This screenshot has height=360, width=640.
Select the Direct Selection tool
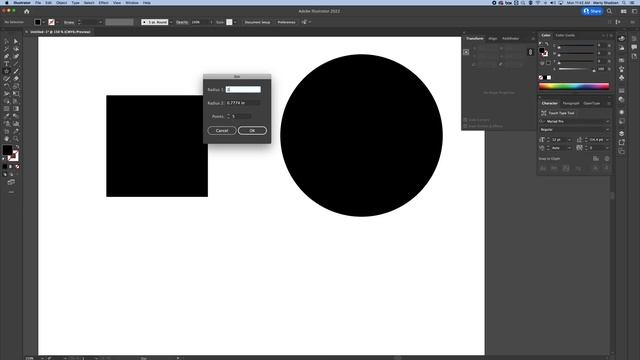(x=16, y=41)
